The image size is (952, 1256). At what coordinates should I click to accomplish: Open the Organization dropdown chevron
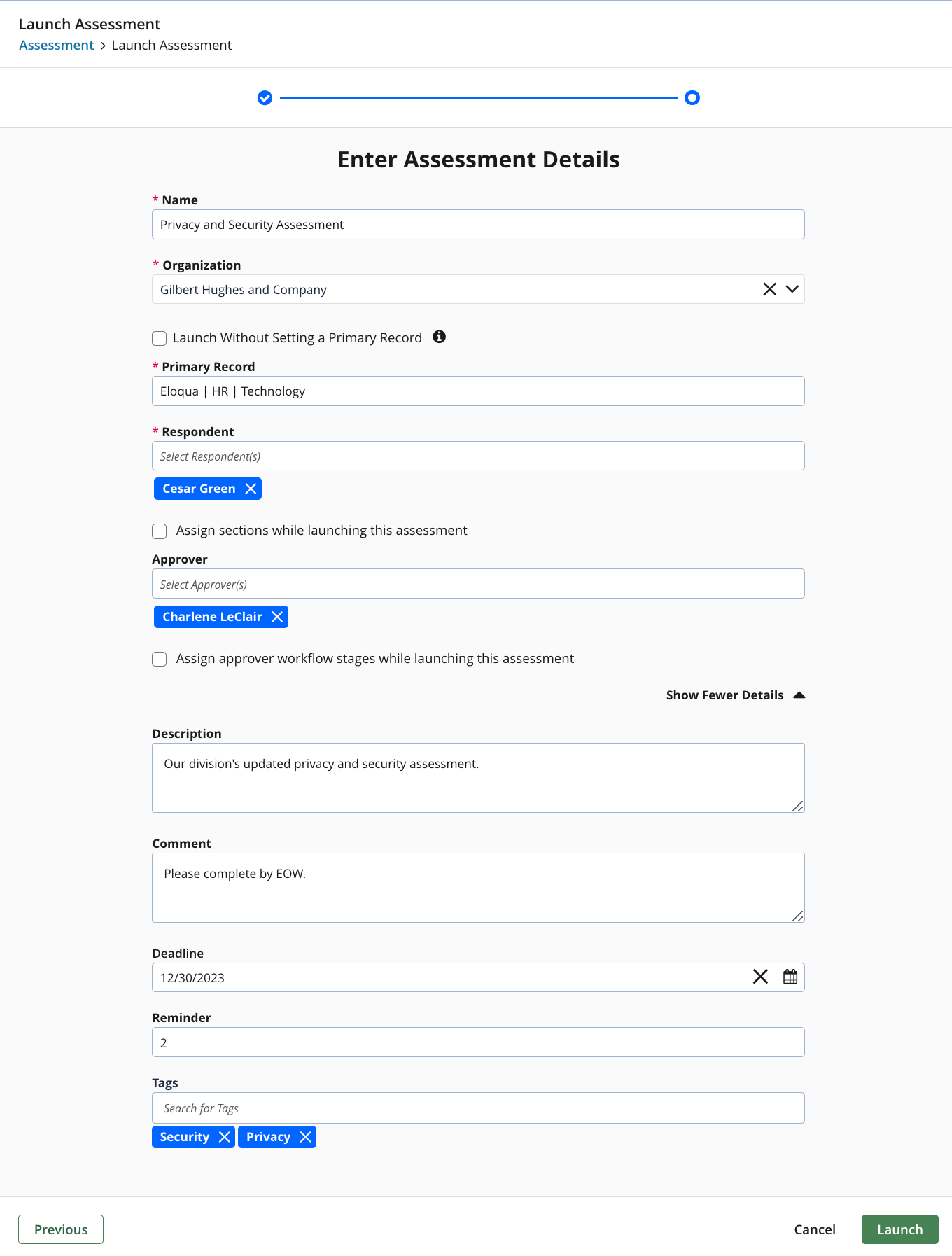coord(792,288)
